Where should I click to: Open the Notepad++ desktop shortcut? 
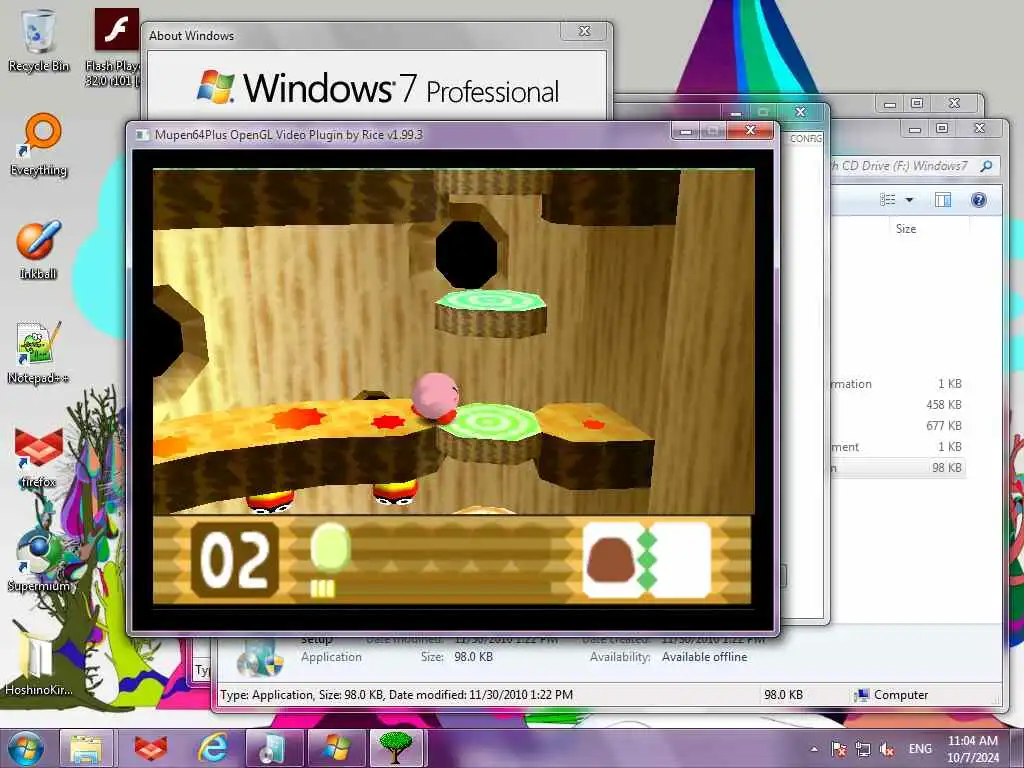pyautogui.click(x=38, y=353)
